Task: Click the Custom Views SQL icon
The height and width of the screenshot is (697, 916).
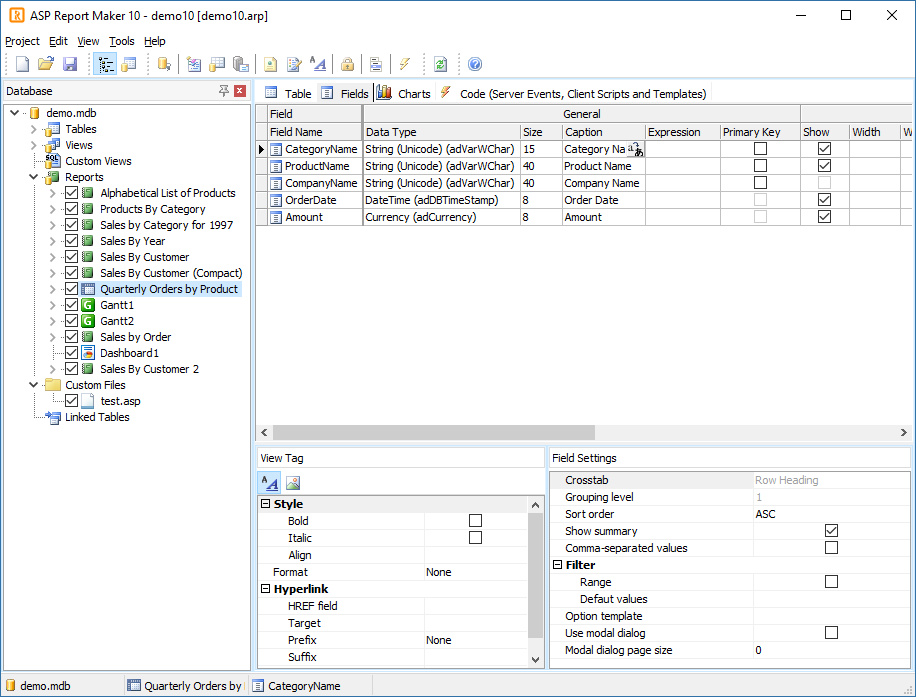Action: (53, 161)
